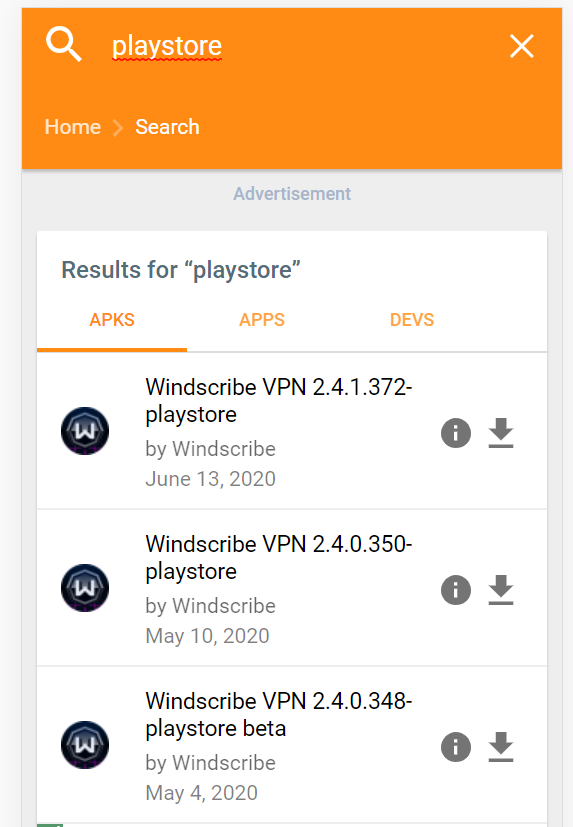This screenshot has height=827, width=573.
Task: Open info for Windscribe VPN 2.4.0.350
Action: point(456,590)
